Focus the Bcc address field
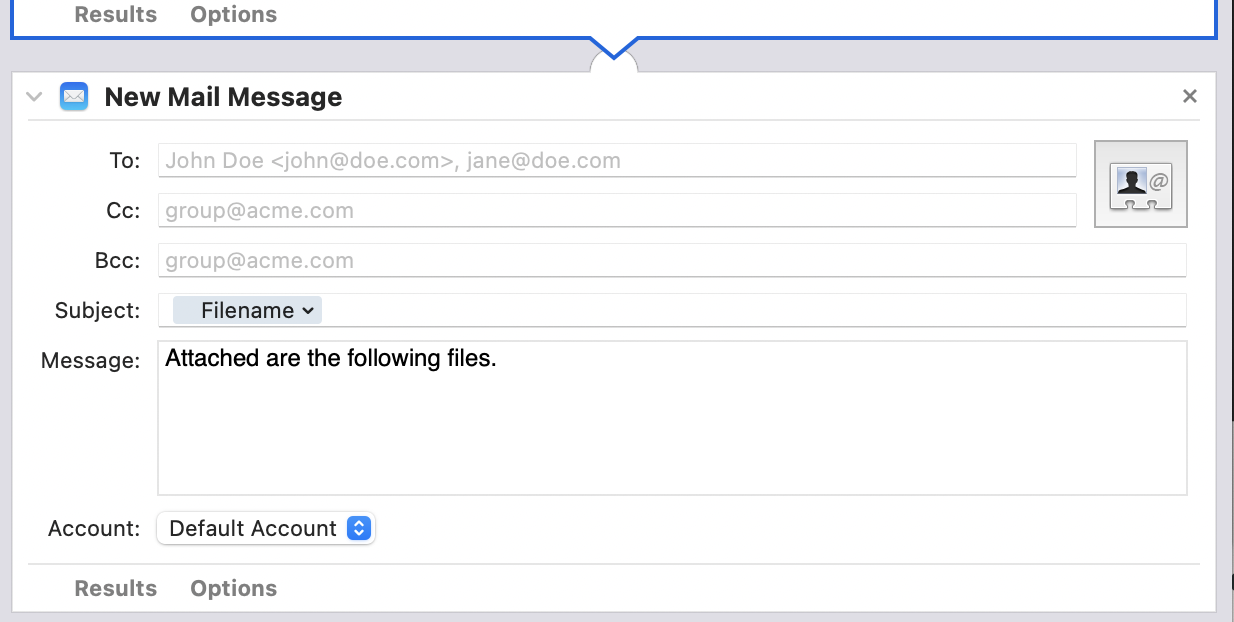The width and height of the screenshot is (1234, 622). (671, 261)
